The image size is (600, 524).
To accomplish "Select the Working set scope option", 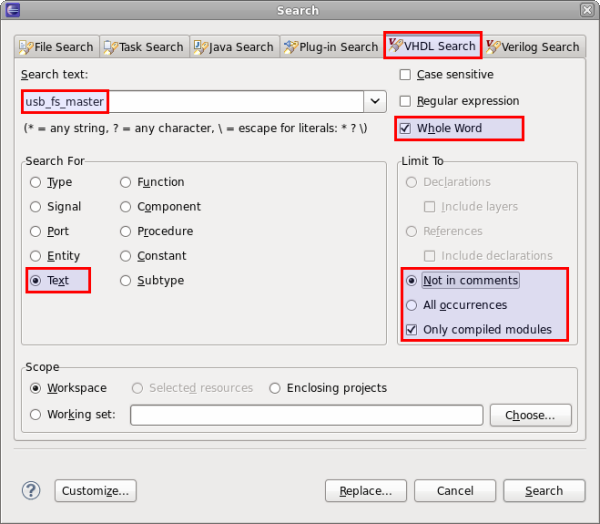I will coord(36,415).
